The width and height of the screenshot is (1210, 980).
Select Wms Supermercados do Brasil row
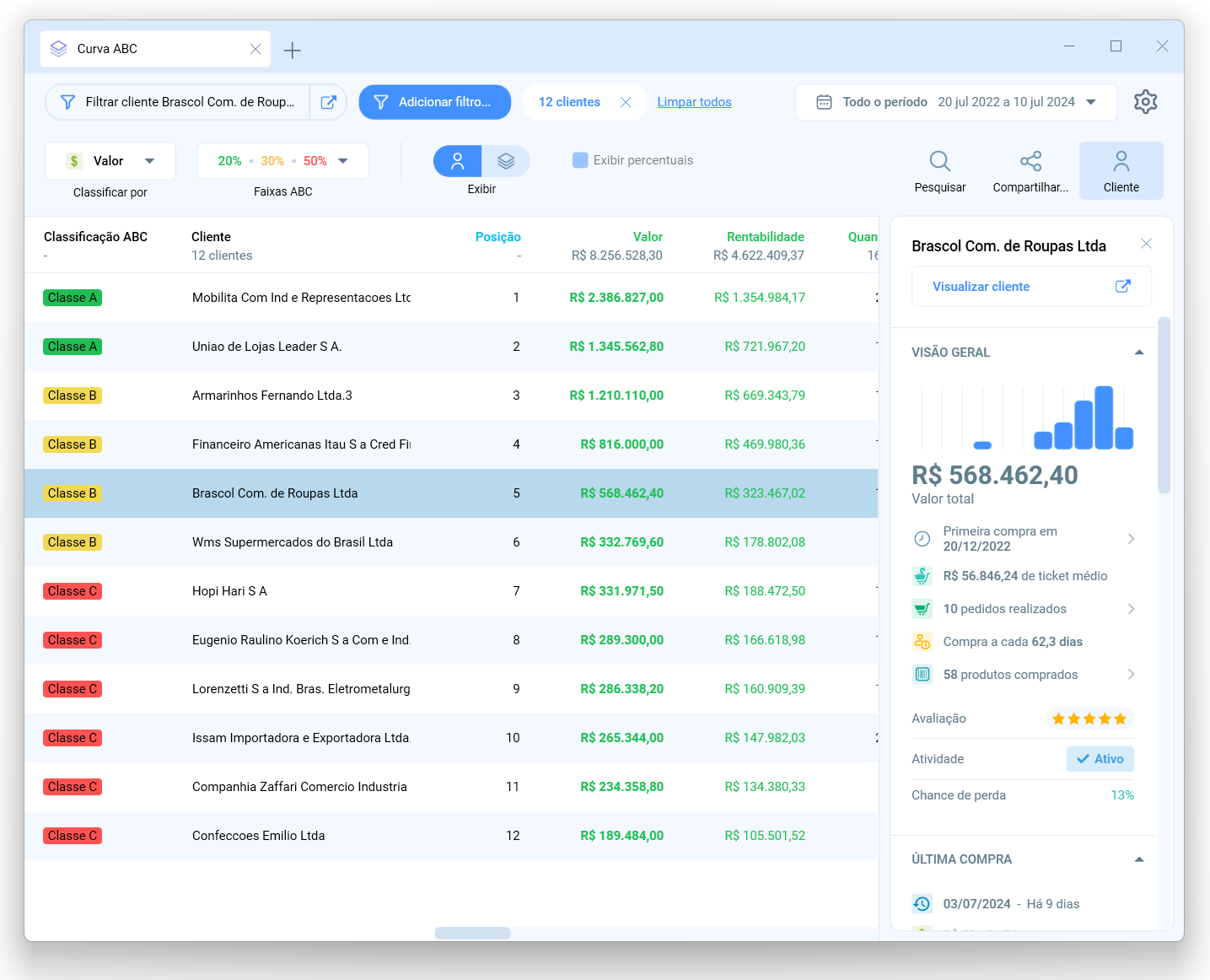[451, 542]
